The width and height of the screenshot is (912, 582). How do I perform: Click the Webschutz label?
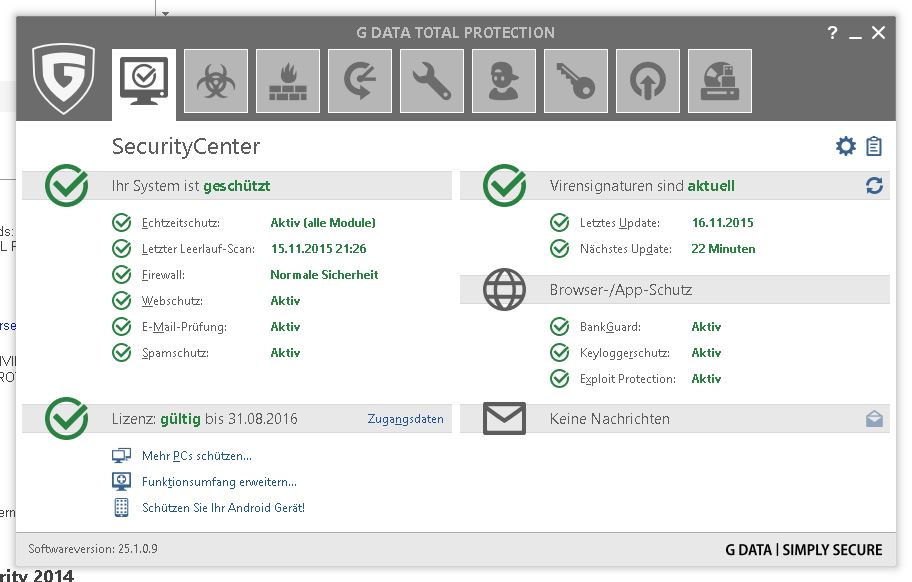(x=172, y=301)
